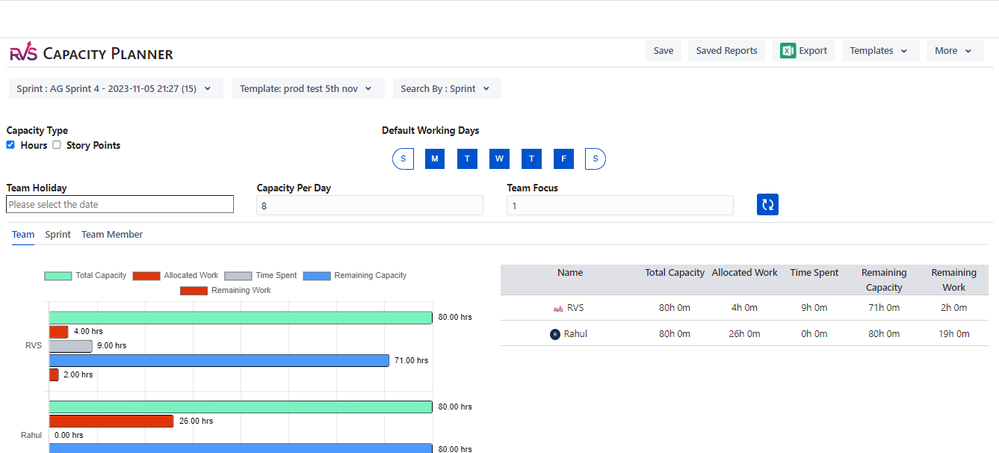Click Rahul name in the table

click(x=575, y=334)
